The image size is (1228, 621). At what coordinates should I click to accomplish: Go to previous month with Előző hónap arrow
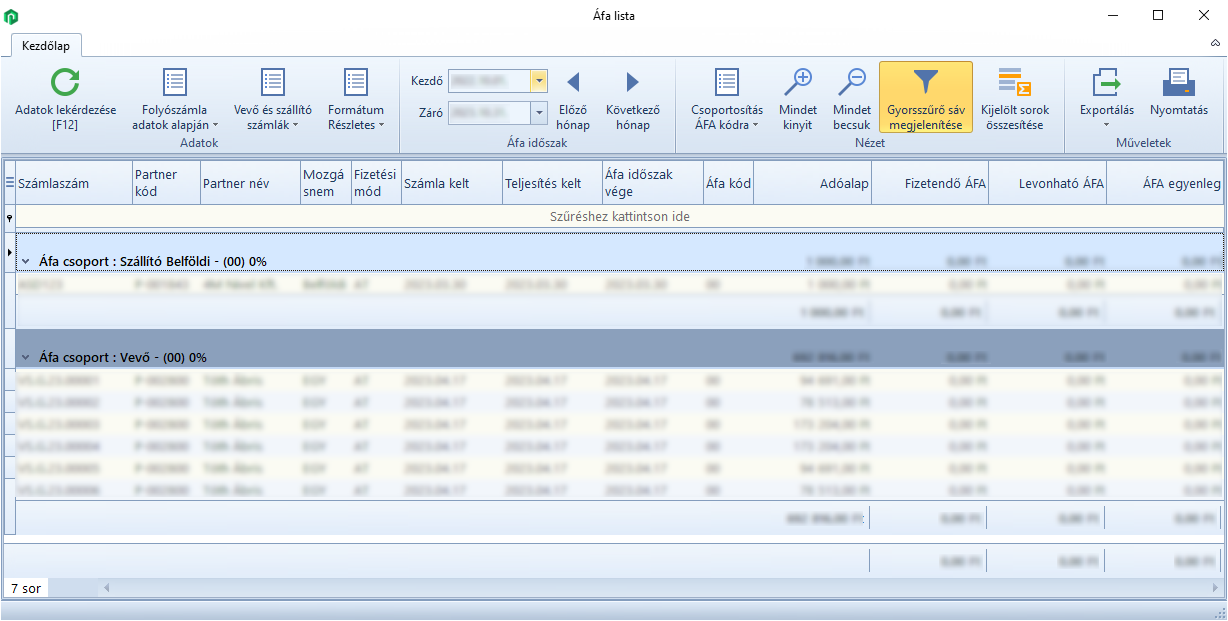point(573,83)
